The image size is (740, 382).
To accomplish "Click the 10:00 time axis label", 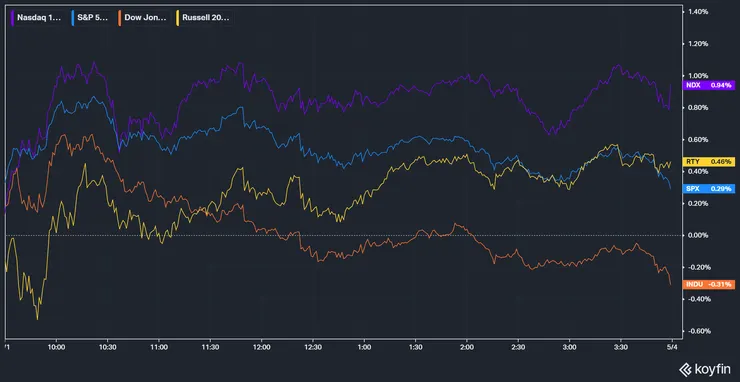I will 57,347.
